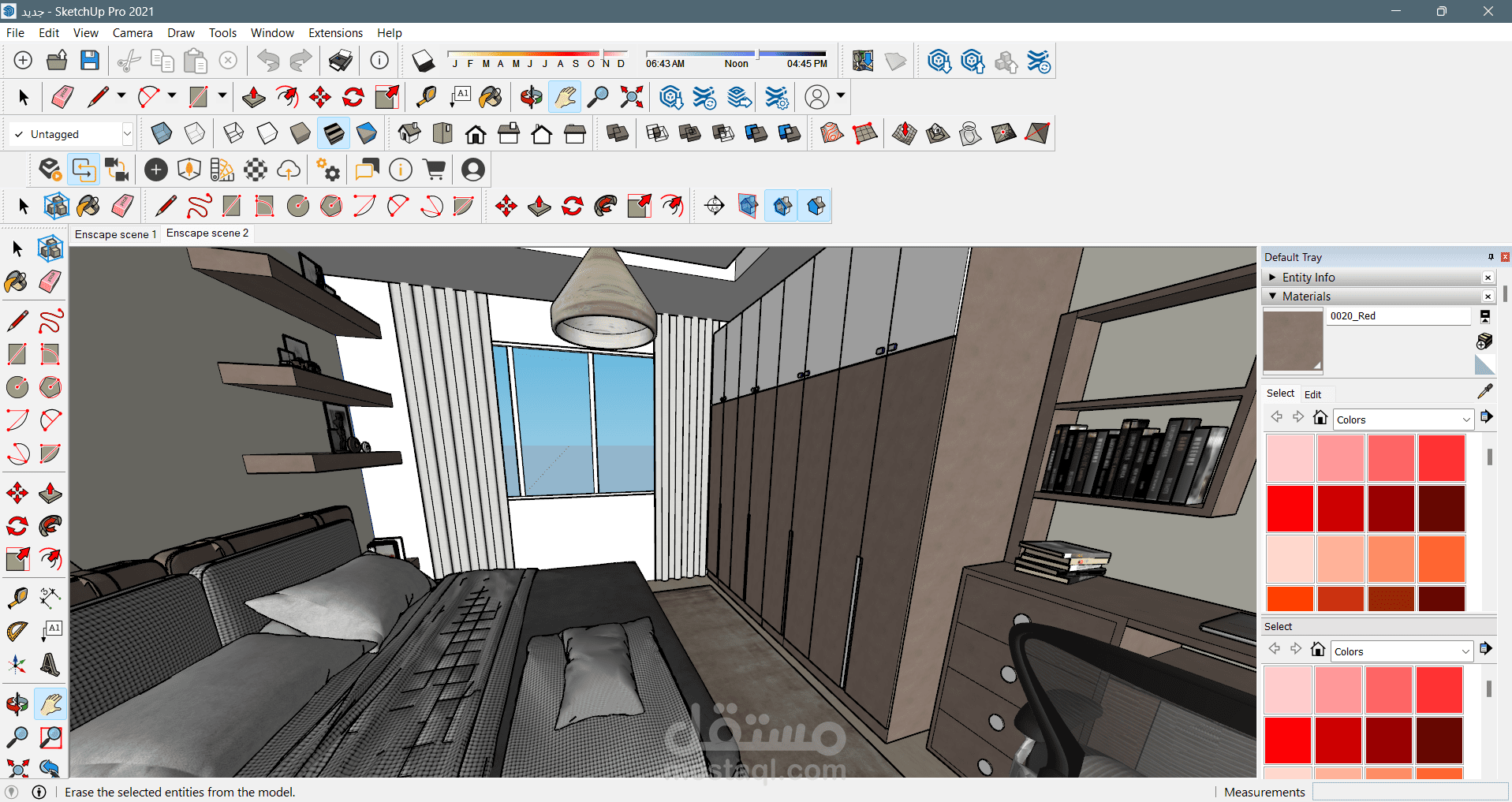
Task: Switch to the Edit tab in Materials
Action: [x=1312, y=394]
